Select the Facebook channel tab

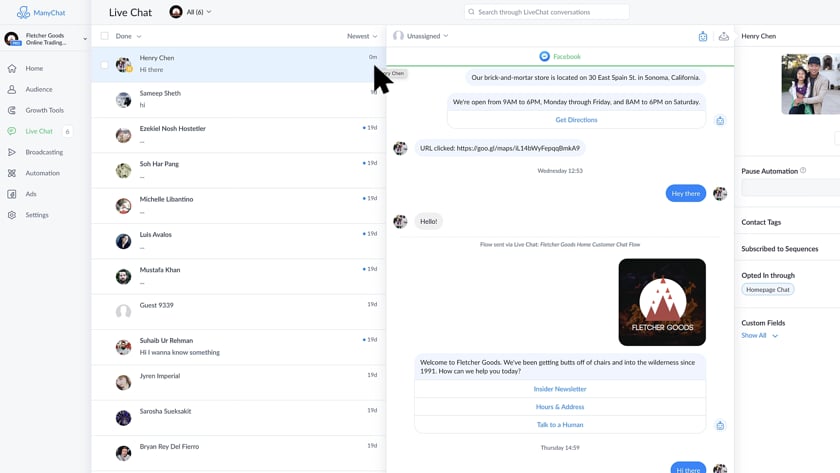coord(560,56)
